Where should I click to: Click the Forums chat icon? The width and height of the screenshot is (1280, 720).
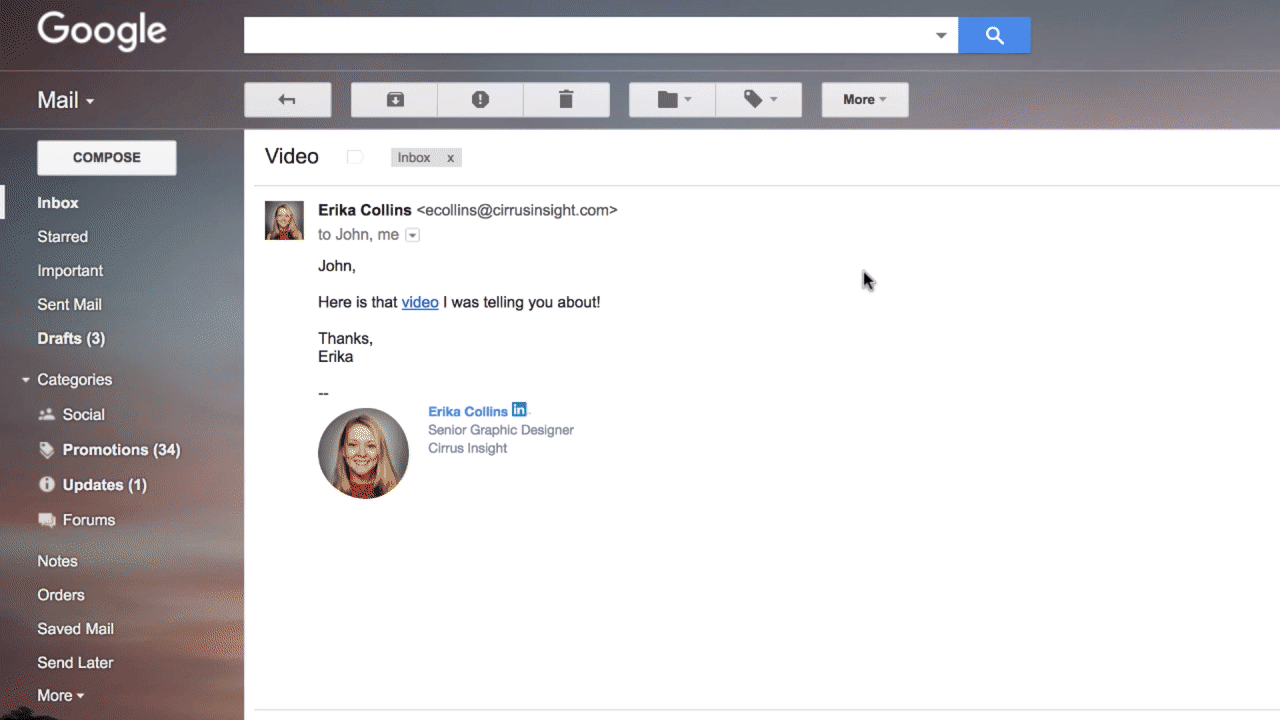[x=46, y=520]
